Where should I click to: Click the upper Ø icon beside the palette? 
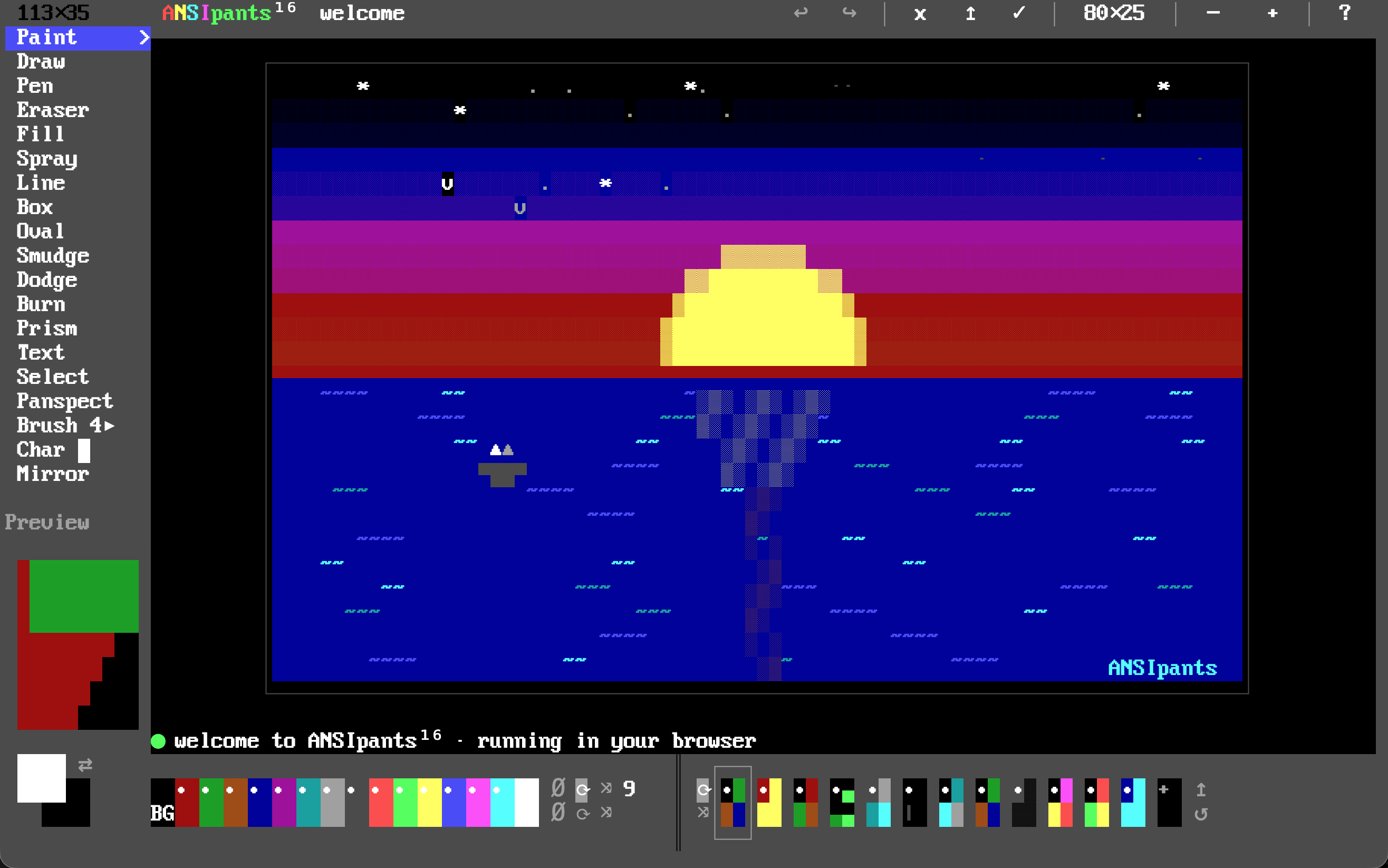pos(558,788)
